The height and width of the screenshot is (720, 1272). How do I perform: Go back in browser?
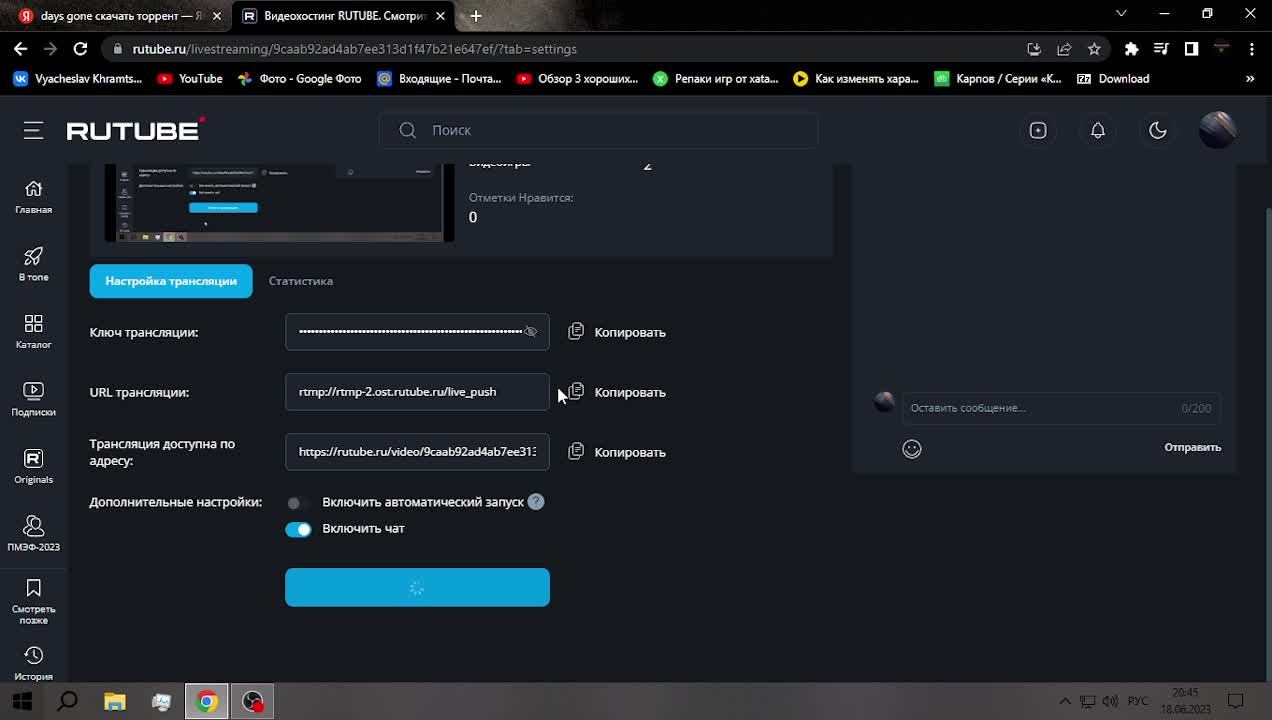coord(20,48)
